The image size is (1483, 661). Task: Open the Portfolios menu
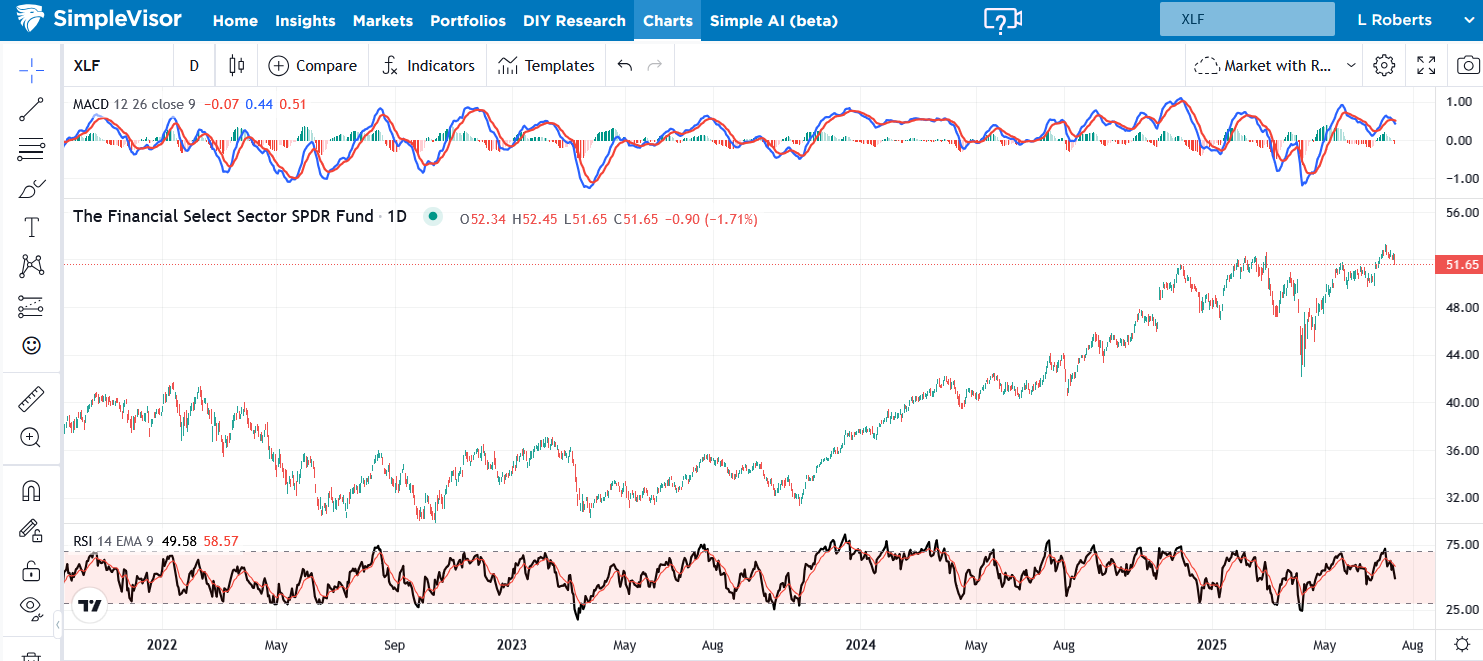click(x=468, y=21)
